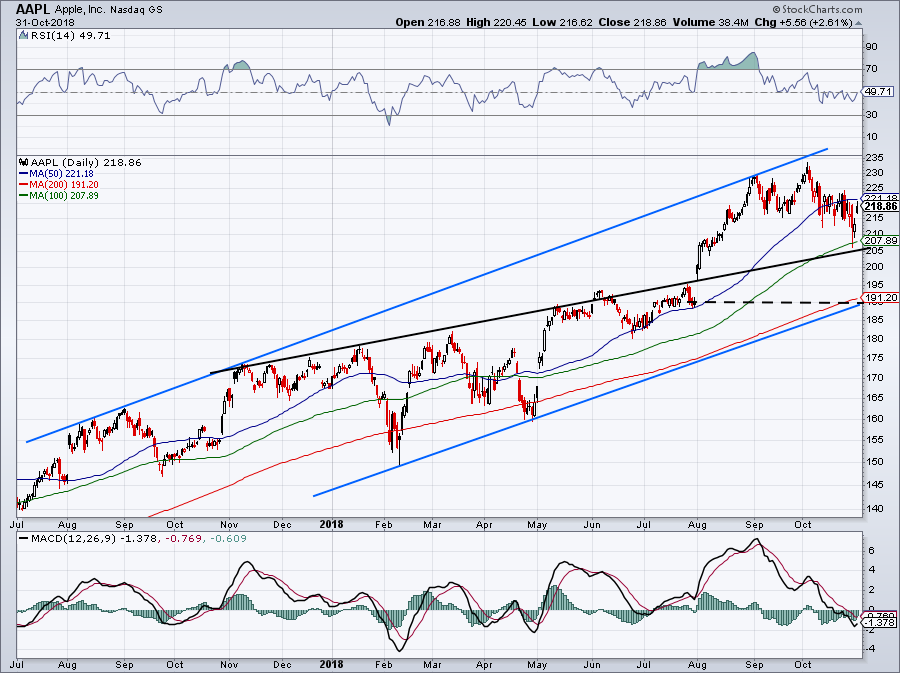Click the small arrow after the Chg value
The width and height of the screenshot is (900, 673).
(x=859, y=24)
